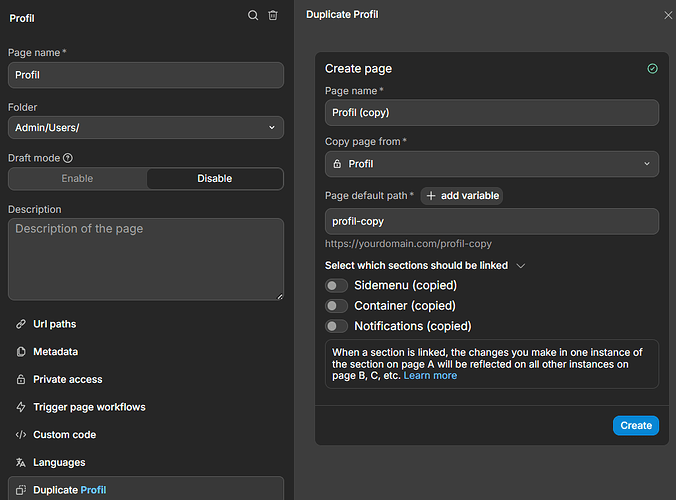676x500 pixels.
Task: Toggle Notifications section linking on
Action: pyautogui.click(x=336, y=326)
